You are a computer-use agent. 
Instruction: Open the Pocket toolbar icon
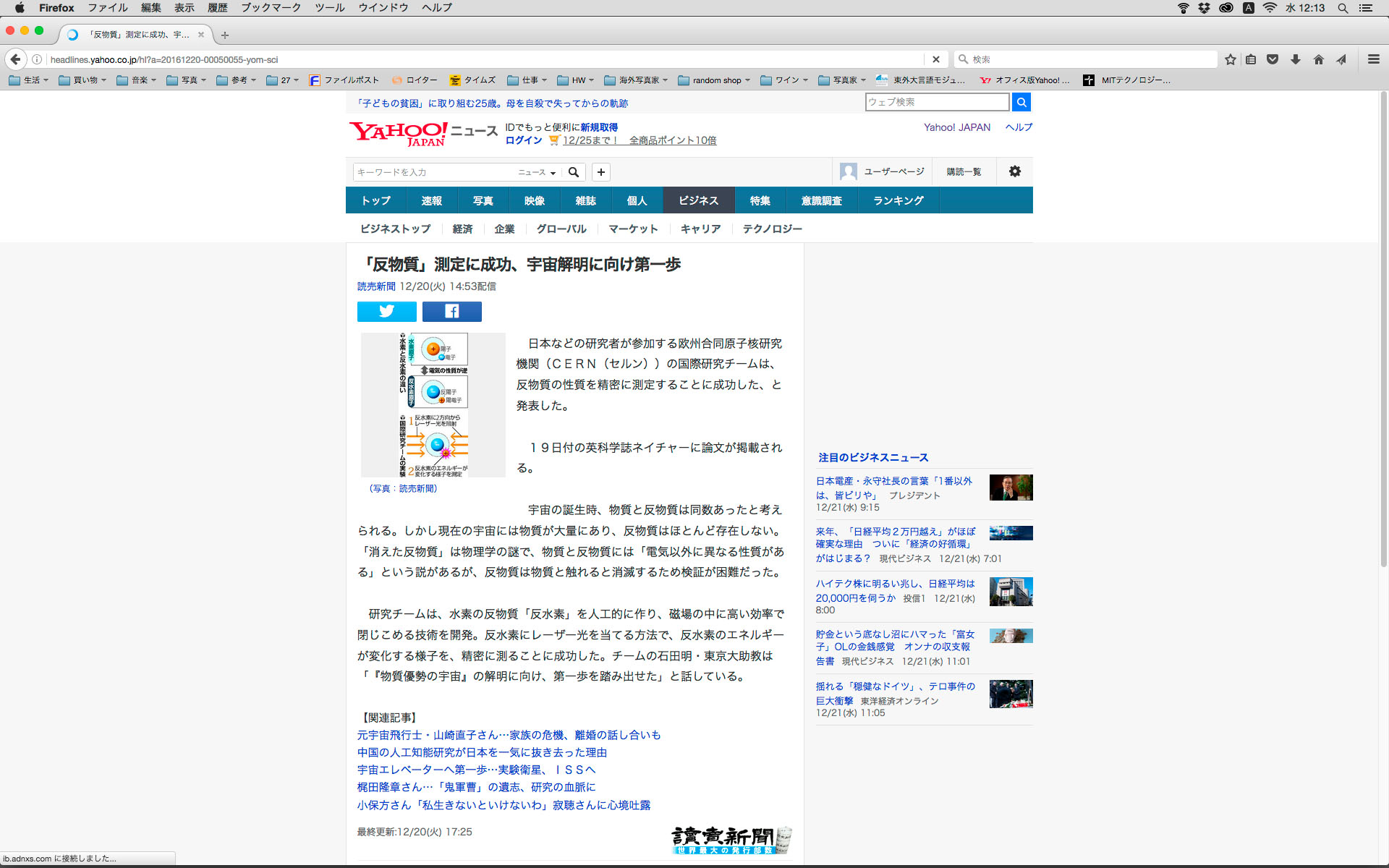coord(1273,59)
